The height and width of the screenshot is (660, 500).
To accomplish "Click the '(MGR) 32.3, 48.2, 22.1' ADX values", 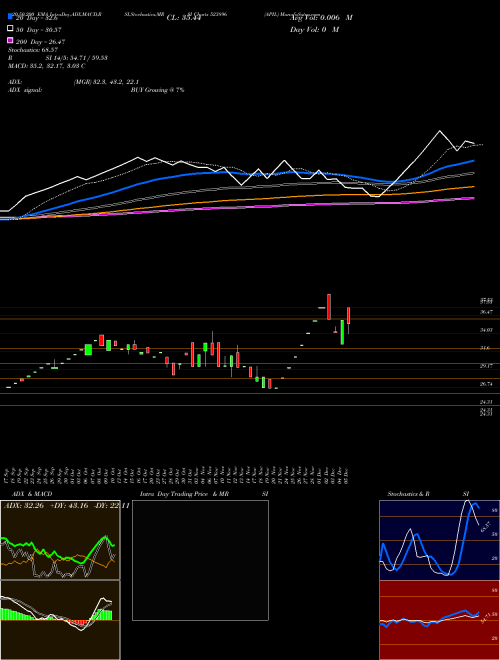I will click(x=106, y=82).
